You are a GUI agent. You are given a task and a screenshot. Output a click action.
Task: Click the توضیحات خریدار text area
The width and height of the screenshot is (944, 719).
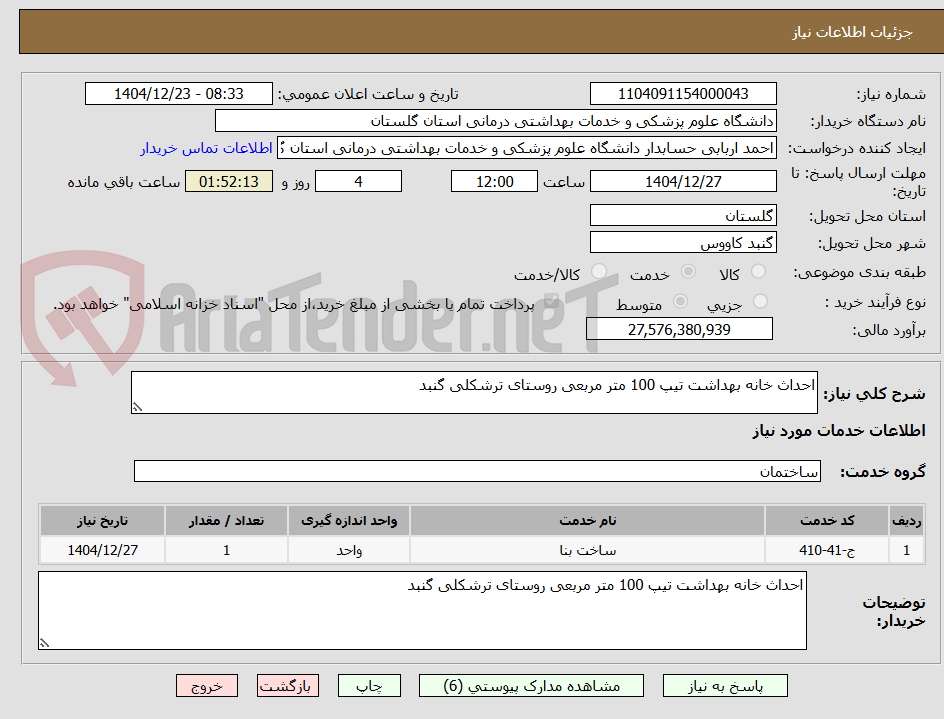(423, 611)
